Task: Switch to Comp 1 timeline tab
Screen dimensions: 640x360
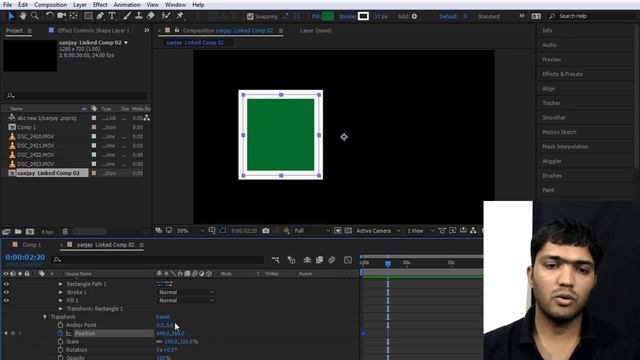Action: pyautogui.click(x=31, y=245)
